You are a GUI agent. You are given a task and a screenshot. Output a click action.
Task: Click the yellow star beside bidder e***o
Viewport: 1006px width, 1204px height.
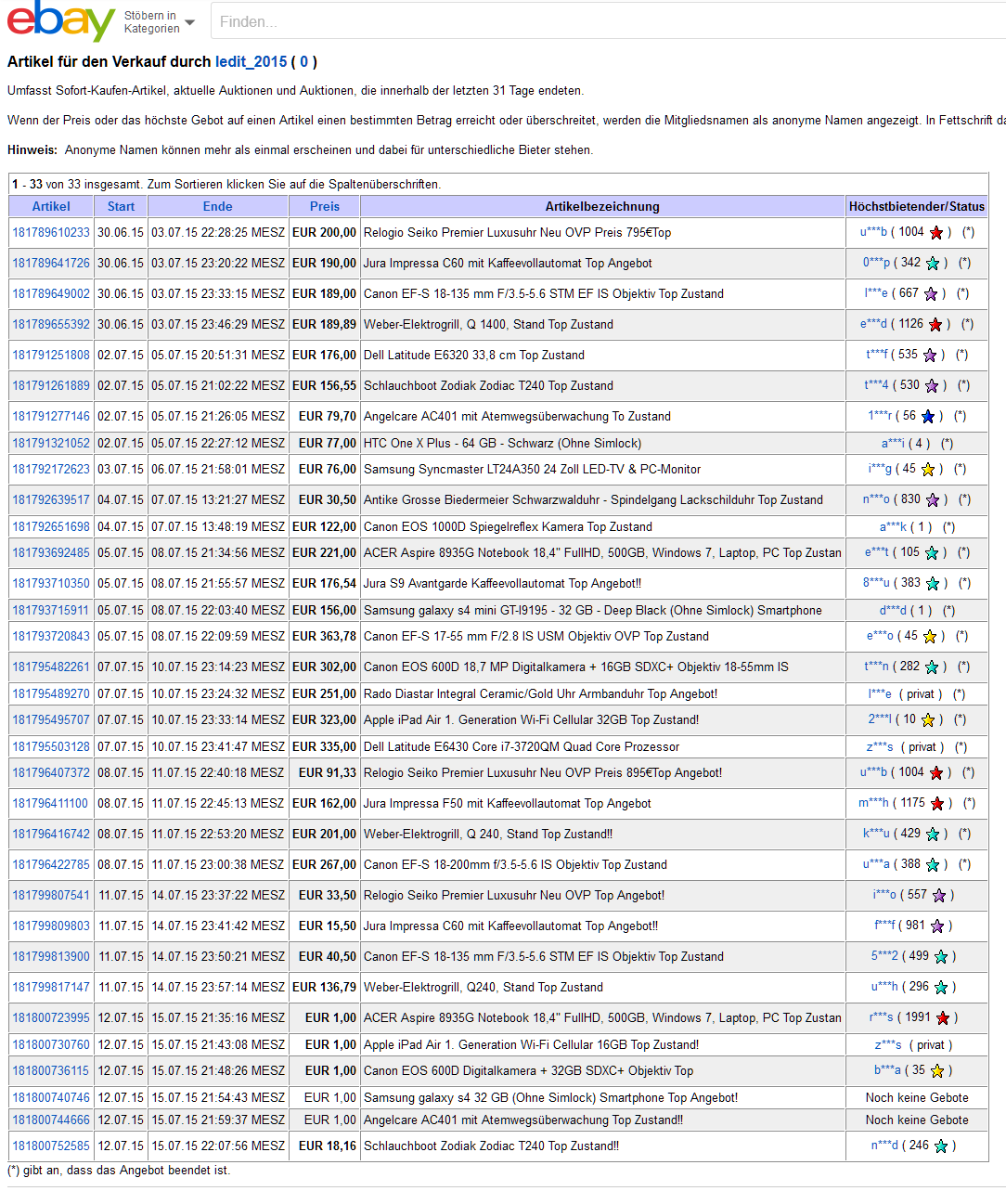click(930, 637)
